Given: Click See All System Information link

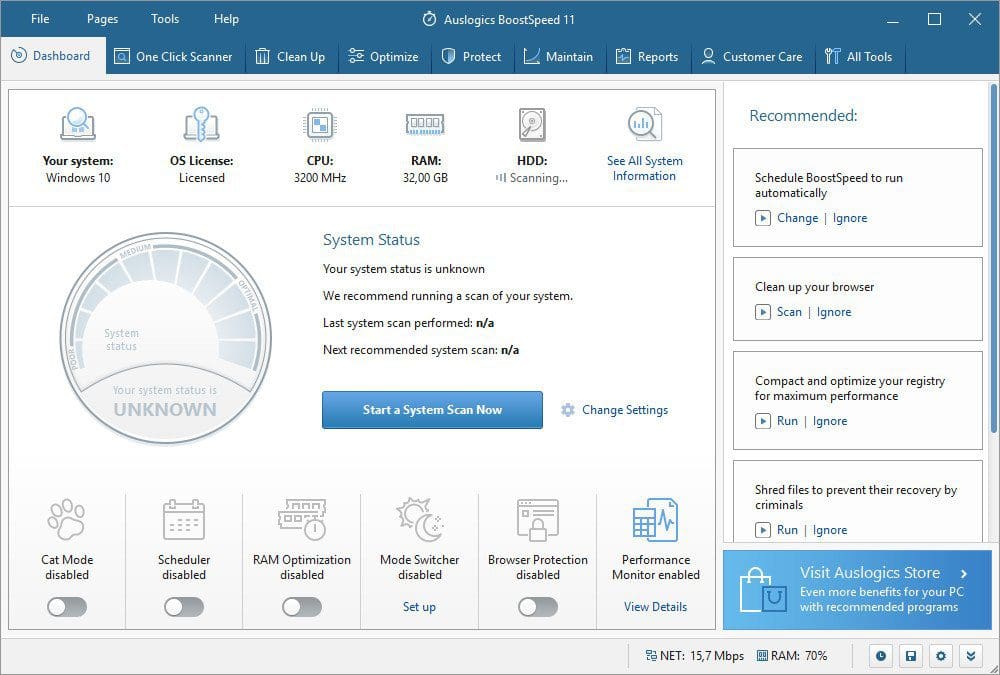Looking at the screenshot, I should click(644, 169).
